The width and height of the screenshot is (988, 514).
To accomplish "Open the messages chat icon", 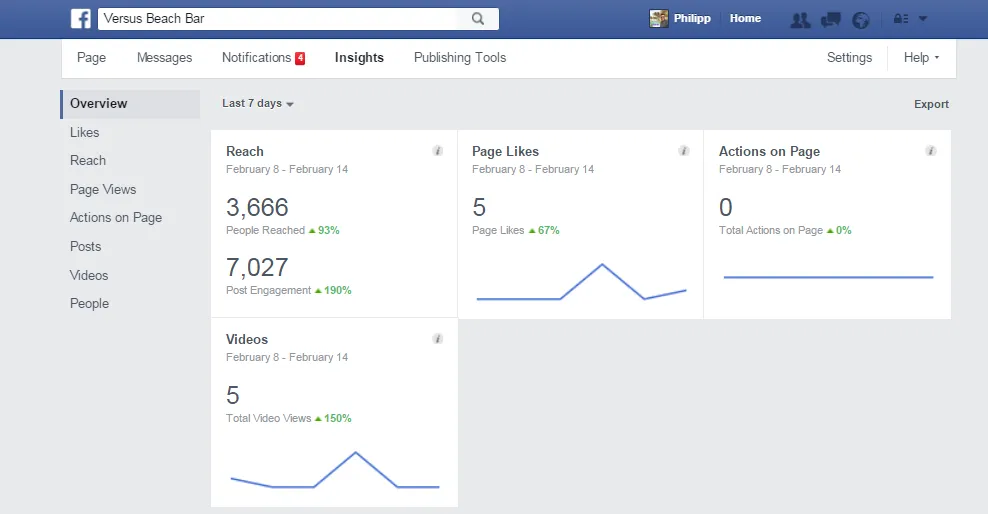I will click(x=830, y=20).
